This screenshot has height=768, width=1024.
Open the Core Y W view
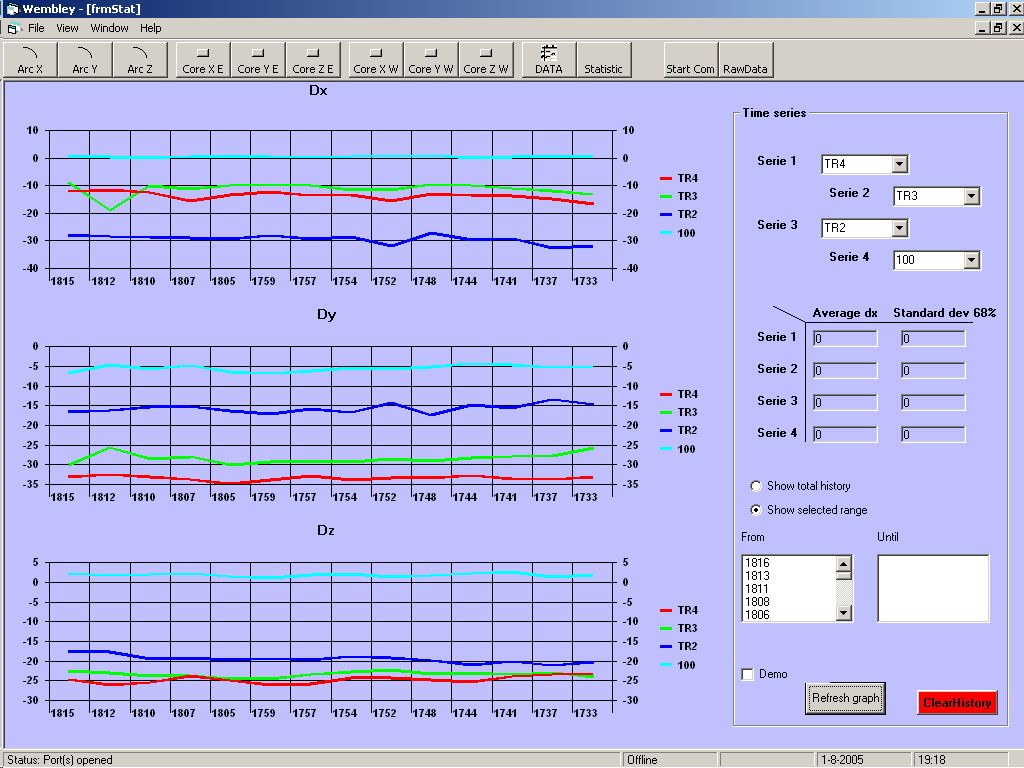(431, 60)
